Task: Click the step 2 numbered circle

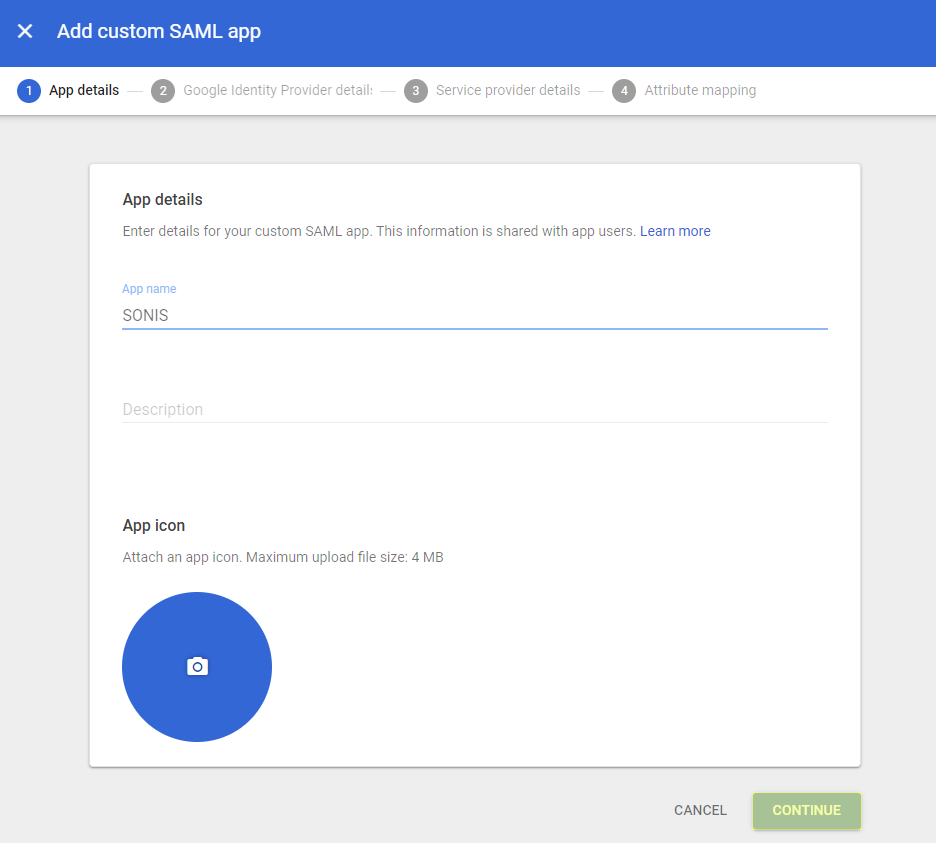Action: [162, 90]
